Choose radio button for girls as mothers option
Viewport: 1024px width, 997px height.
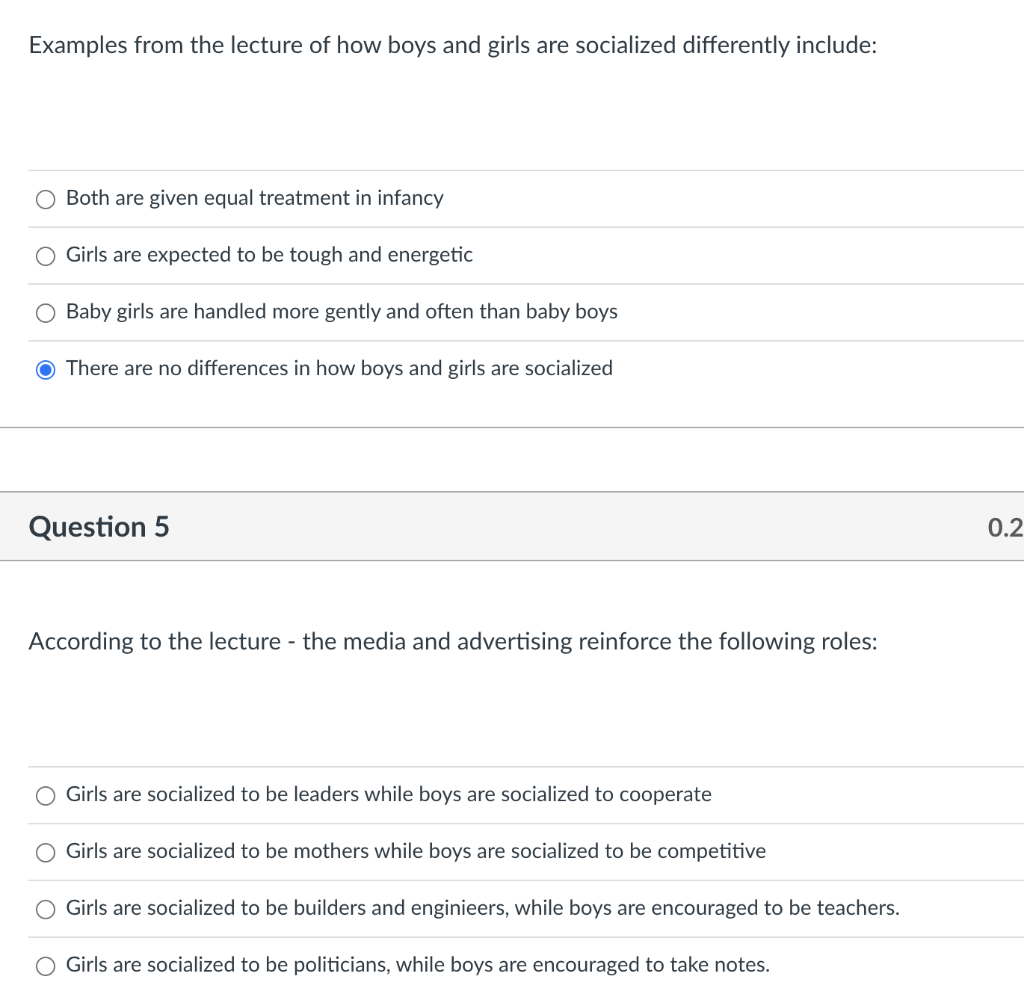click(45, 853)
